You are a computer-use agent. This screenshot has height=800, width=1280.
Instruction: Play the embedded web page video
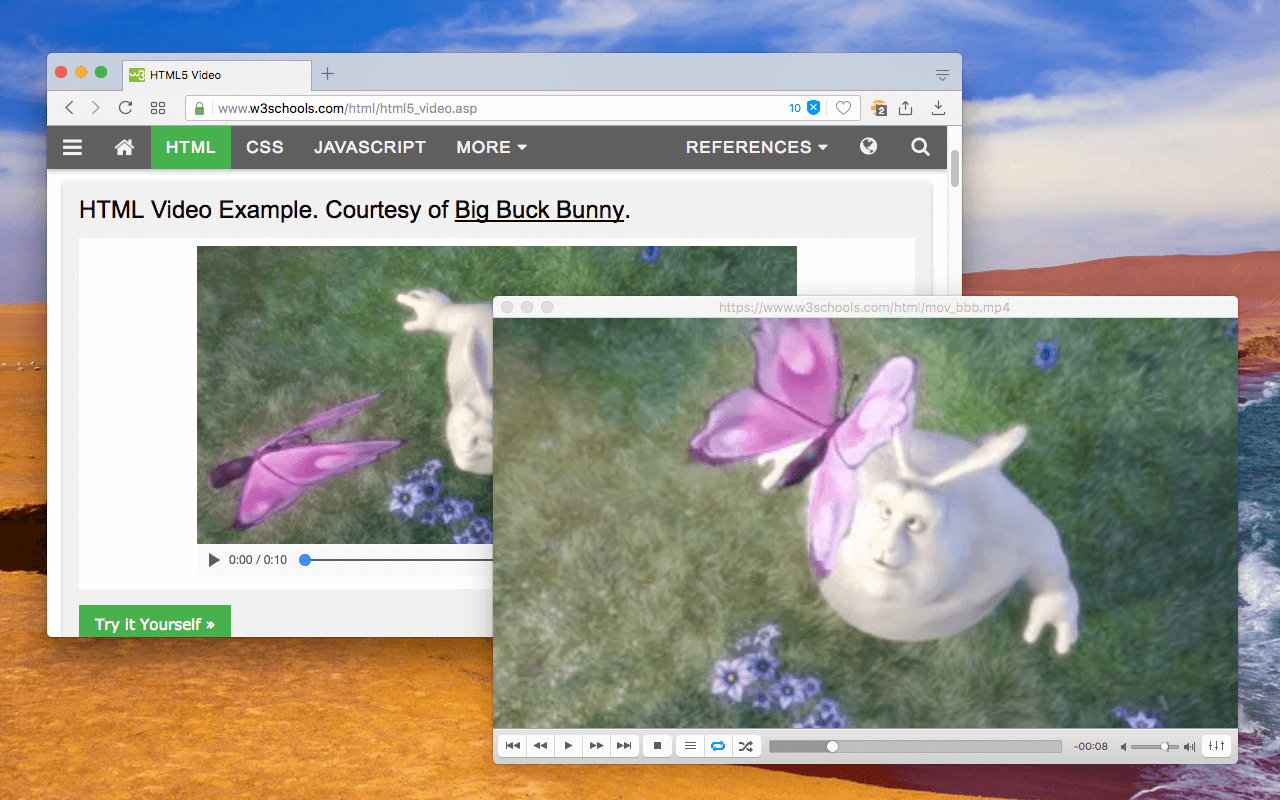213,560
